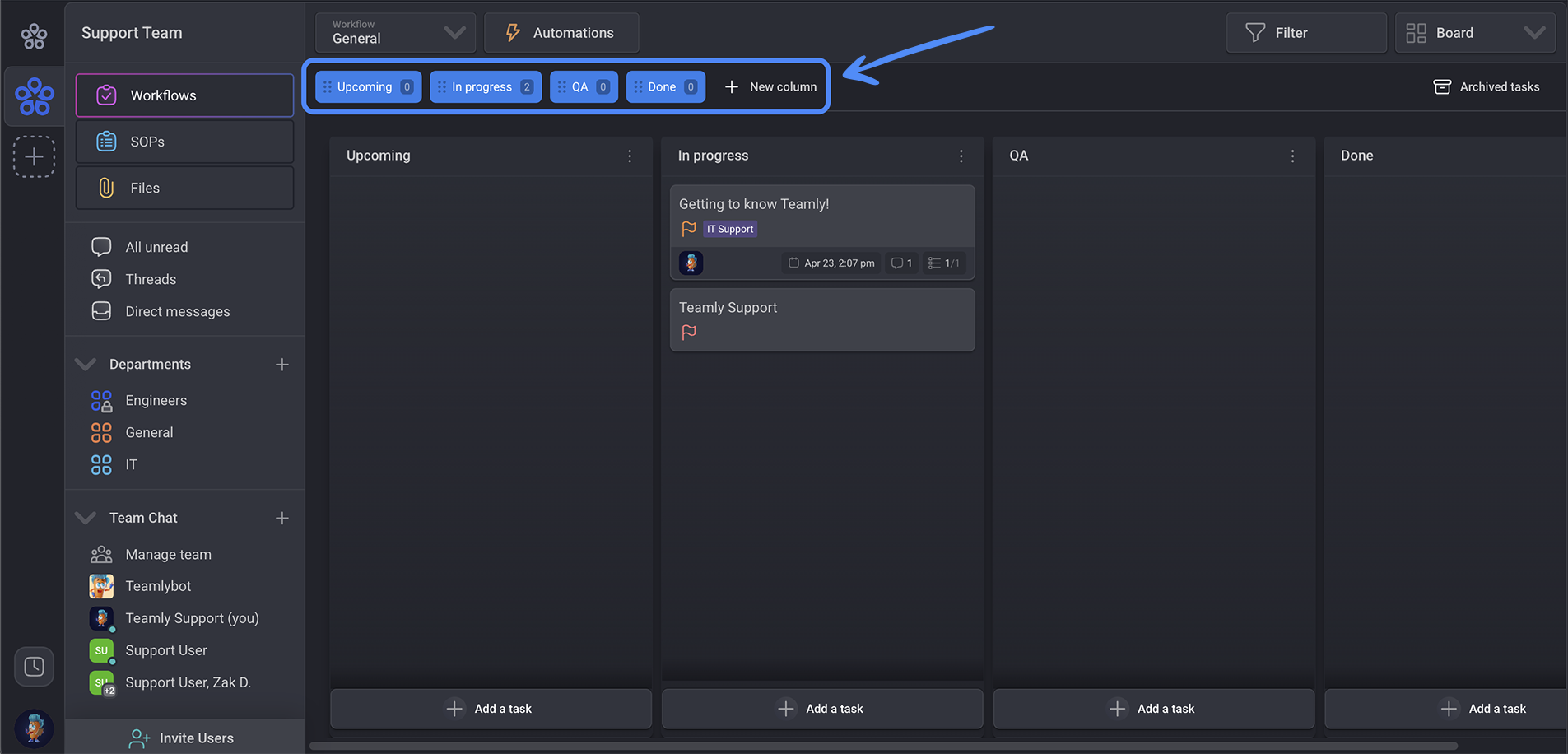The height and width of the screenshot is (754, 1568).
Task: Open the Filter control
Action: coord(1305,33)
